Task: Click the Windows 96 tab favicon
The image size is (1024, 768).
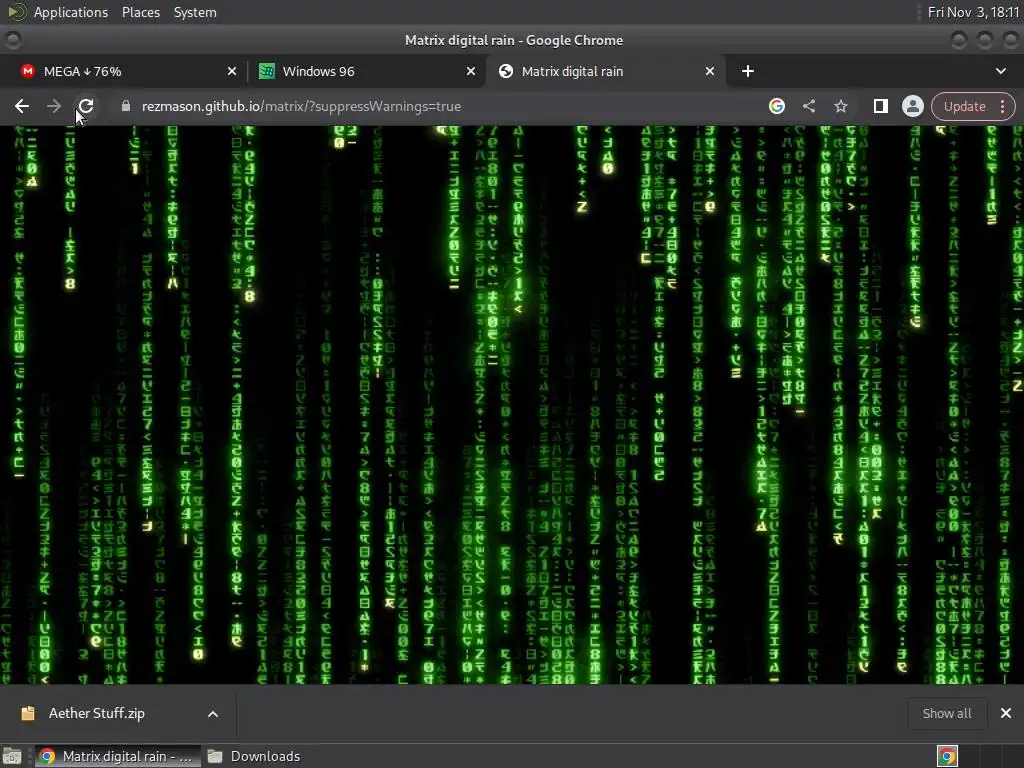Action: [x=266, y=71]
